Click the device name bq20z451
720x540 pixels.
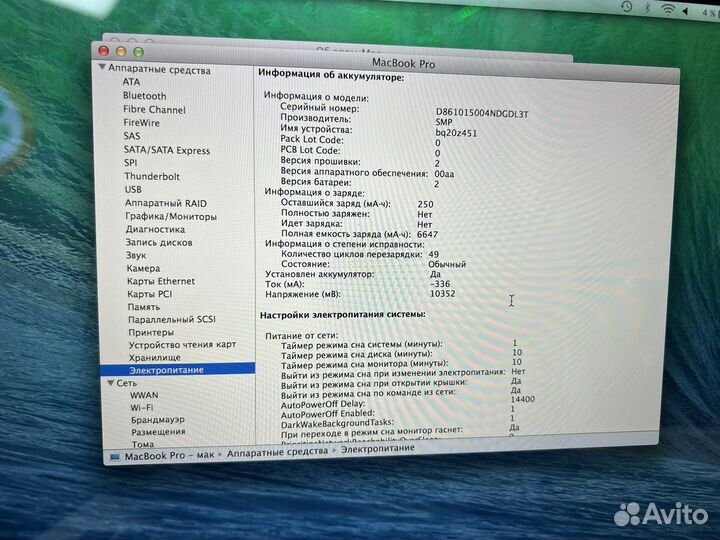(456, 133)
